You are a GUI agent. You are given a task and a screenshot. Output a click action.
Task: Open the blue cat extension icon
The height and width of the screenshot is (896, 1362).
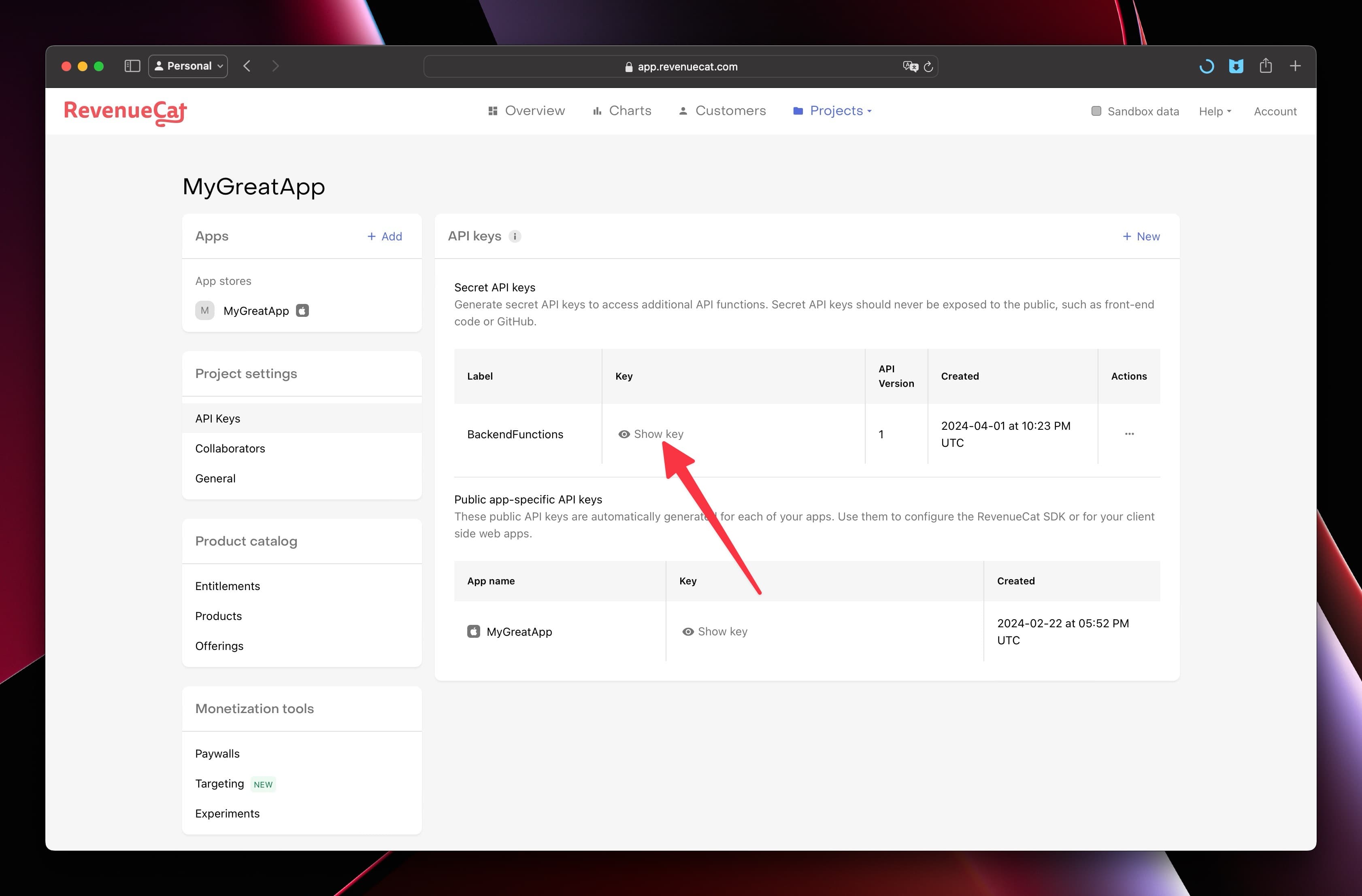pyautogui.click(x=1236, y=66)
